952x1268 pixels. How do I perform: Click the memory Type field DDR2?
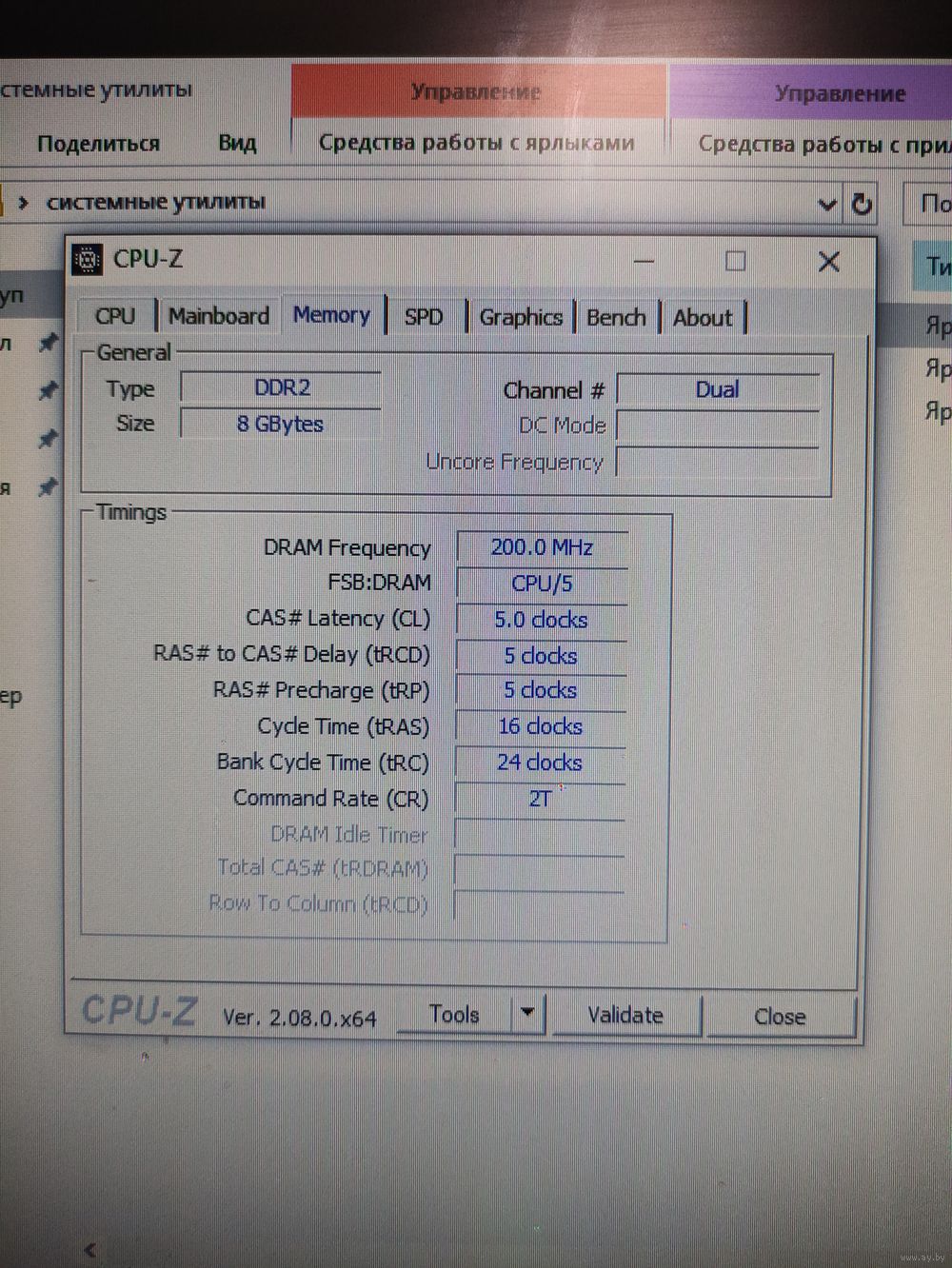pyautogui.click(x=282, y=387)
